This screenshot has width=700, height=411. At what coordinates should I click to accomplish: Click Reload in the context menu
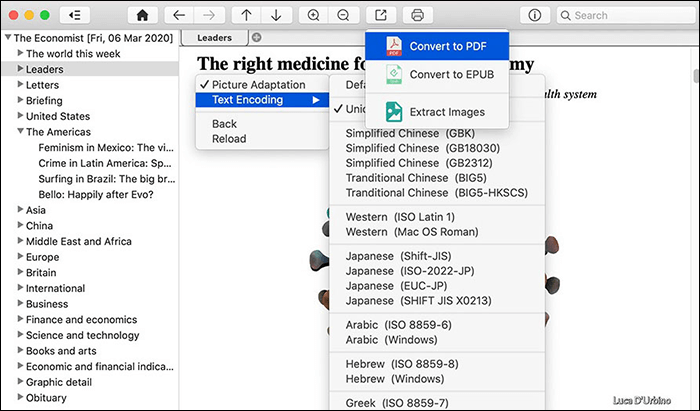coord(229,139)
